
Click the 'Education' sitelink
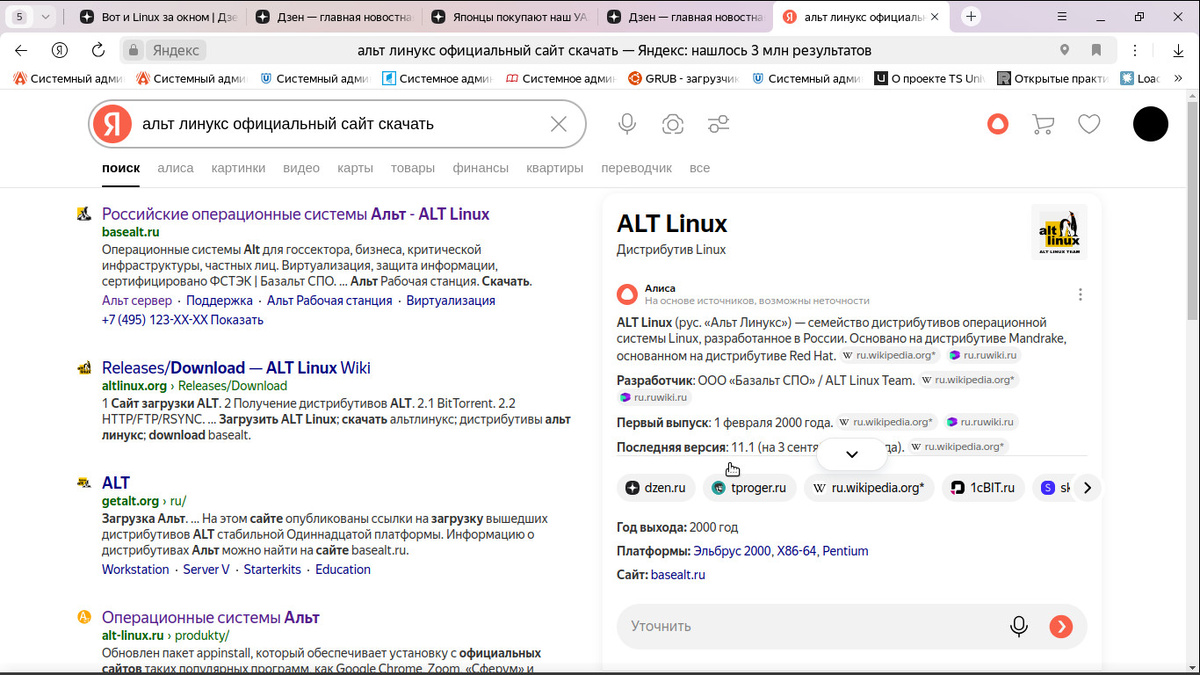pyautogui.click(x=343, y=569)
